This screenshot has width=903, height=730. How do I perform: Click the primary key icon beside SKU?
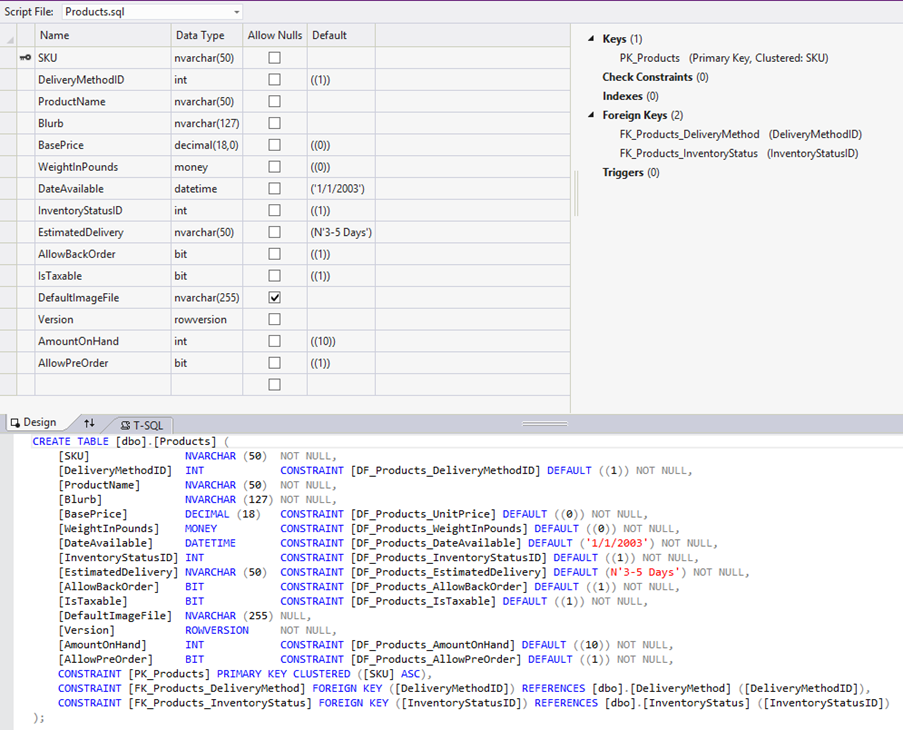point(25,58)
